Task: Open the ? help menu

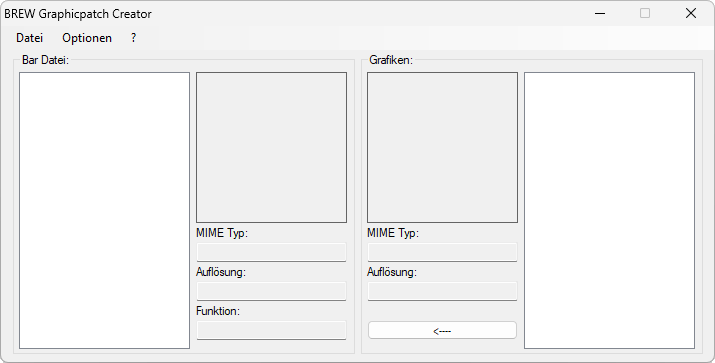Action: point(133,38)
